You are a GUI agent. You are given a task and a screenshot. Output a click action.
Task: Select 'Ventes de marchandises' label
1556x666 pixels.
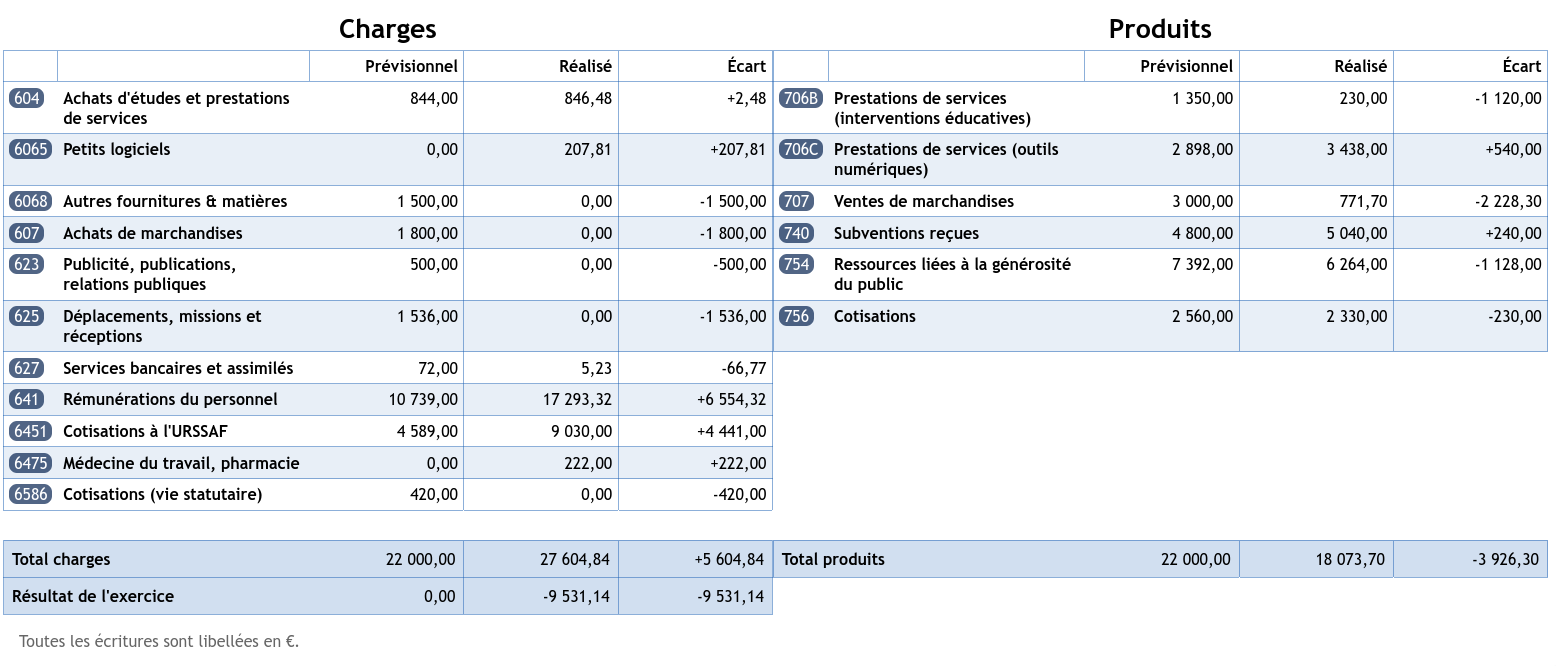pyautogui.click(x=924, y=201)
